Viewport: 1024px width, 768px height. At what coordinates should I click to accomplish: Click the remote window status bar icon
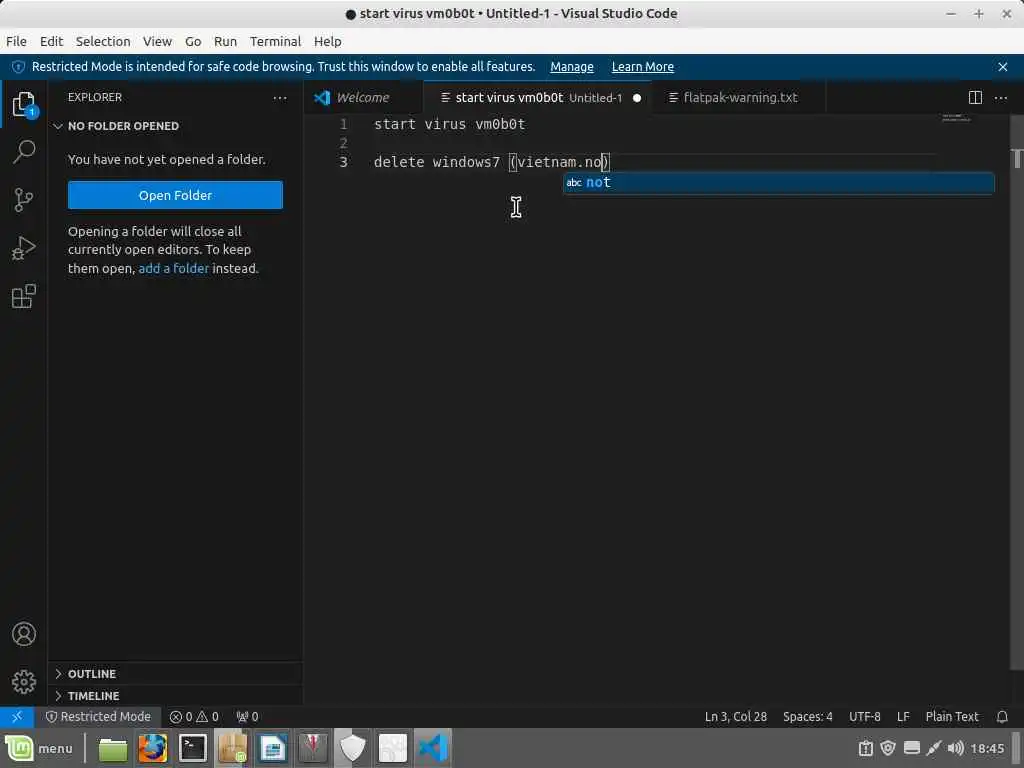point(17,716)
